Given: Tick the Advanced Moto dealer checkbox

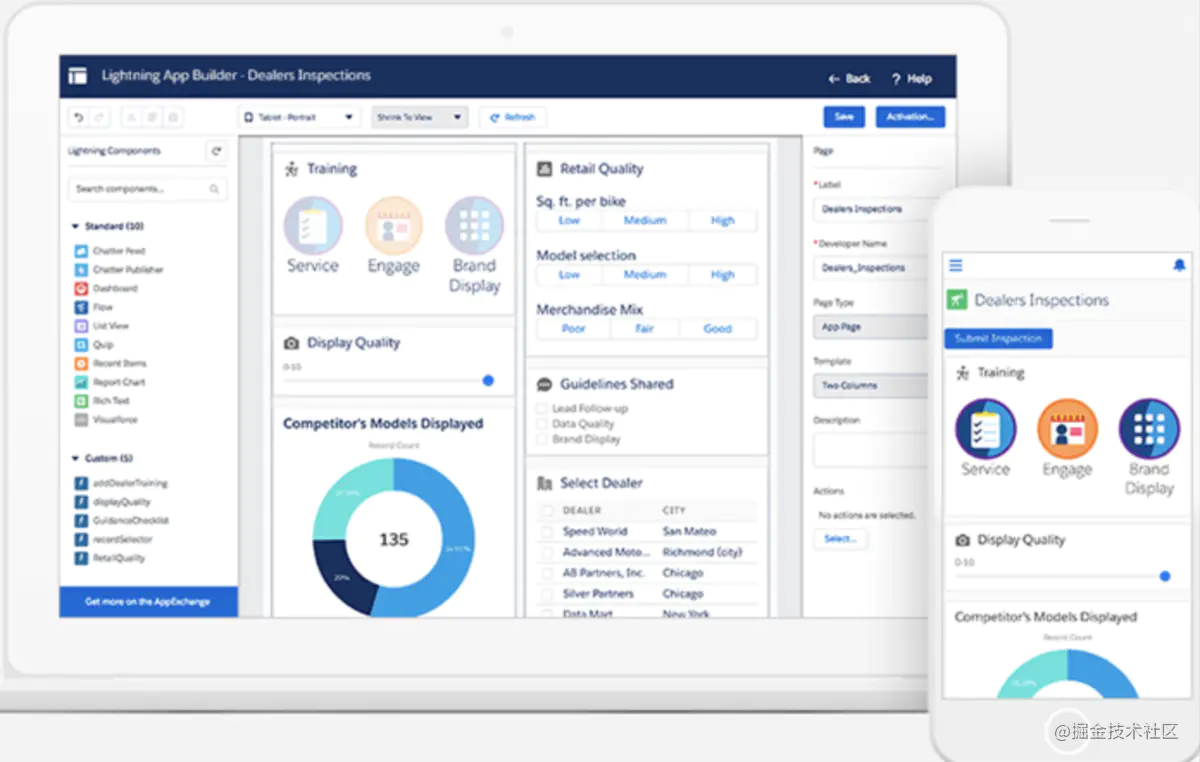Looking at the screenshot, I should pyautogui.click(x=546, y=552).
